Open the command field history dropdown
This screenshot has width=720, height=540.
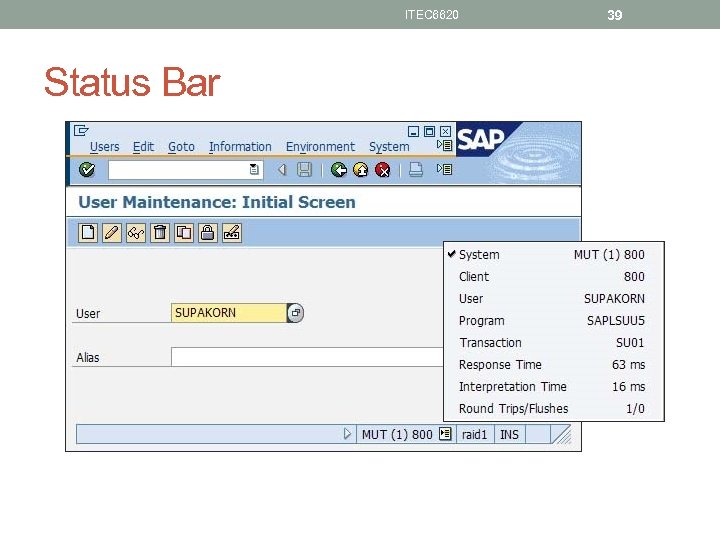254,169
